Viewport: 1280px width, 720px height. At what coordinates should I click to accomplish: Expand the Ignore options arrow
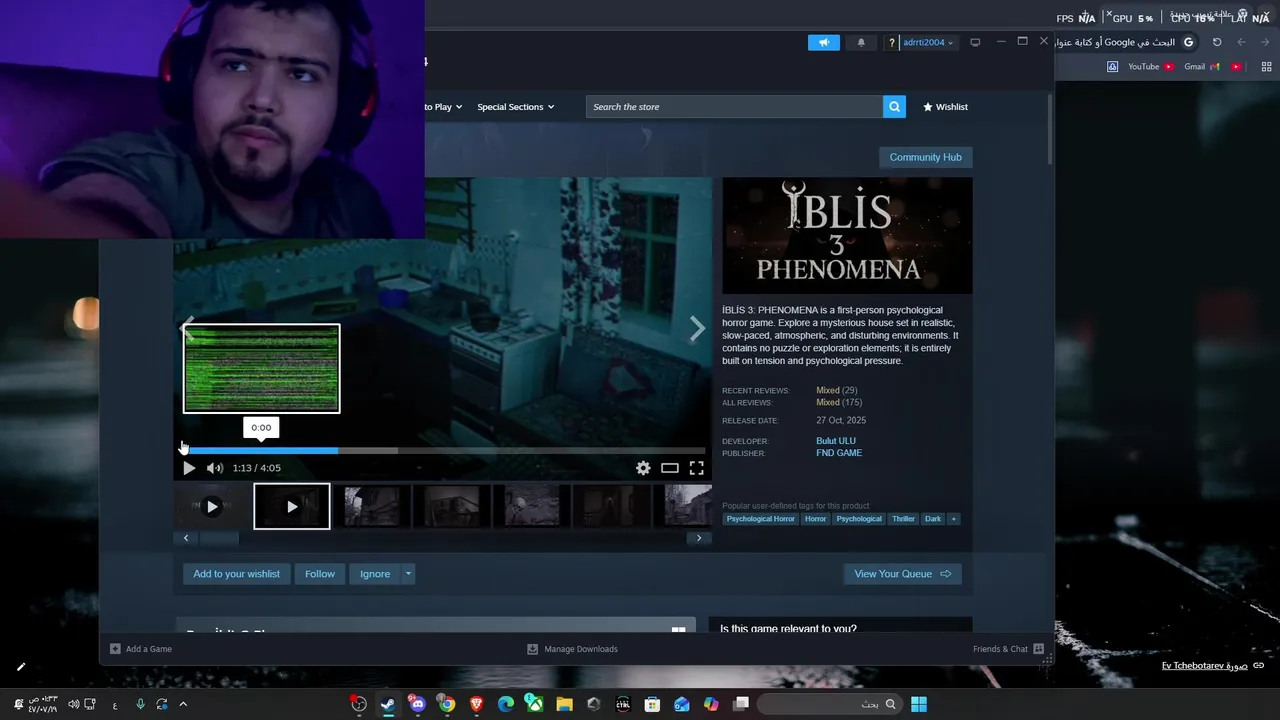pos(408,574)
